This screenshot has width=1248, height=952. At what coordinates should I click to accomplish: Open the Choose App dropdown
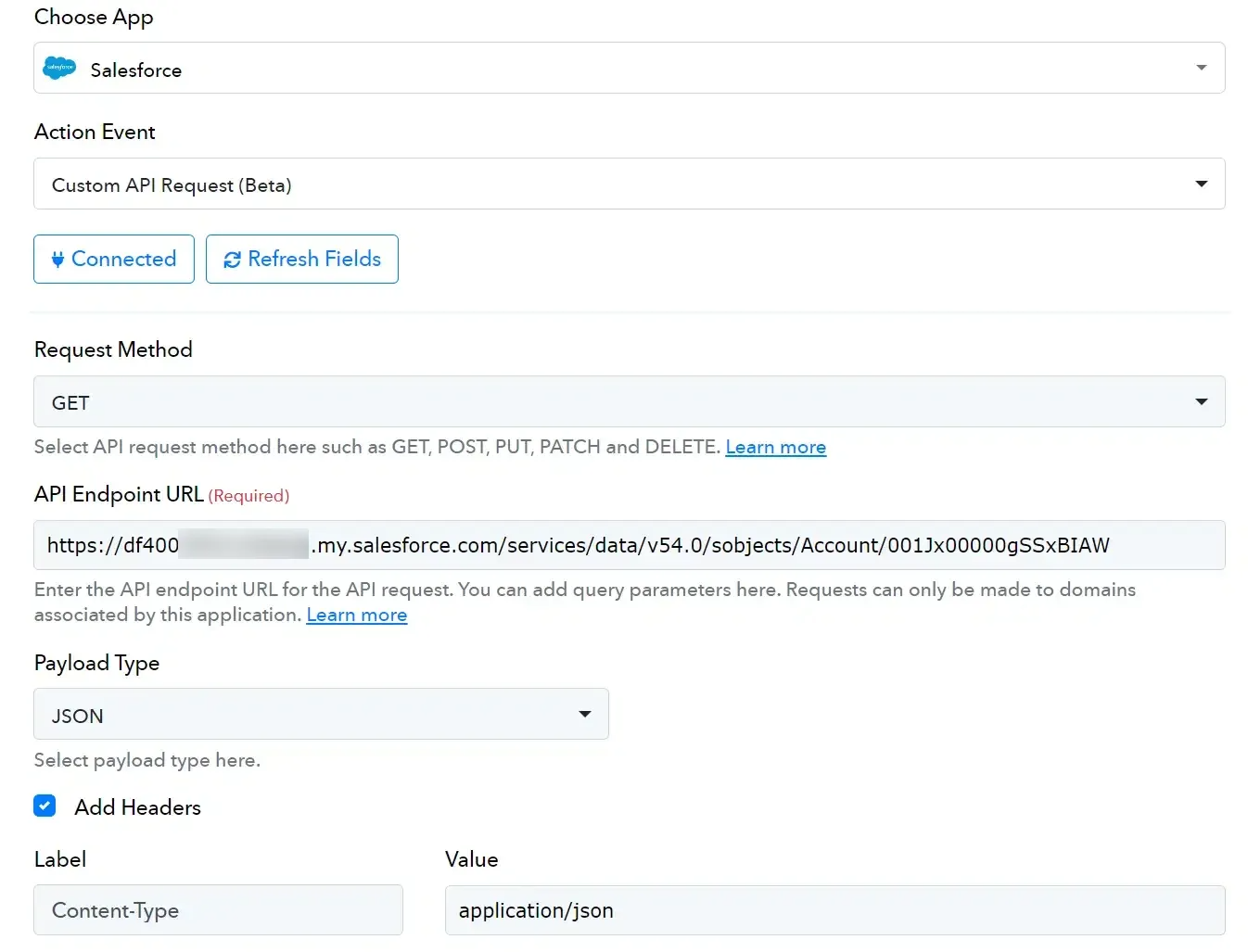coord(630,68)
